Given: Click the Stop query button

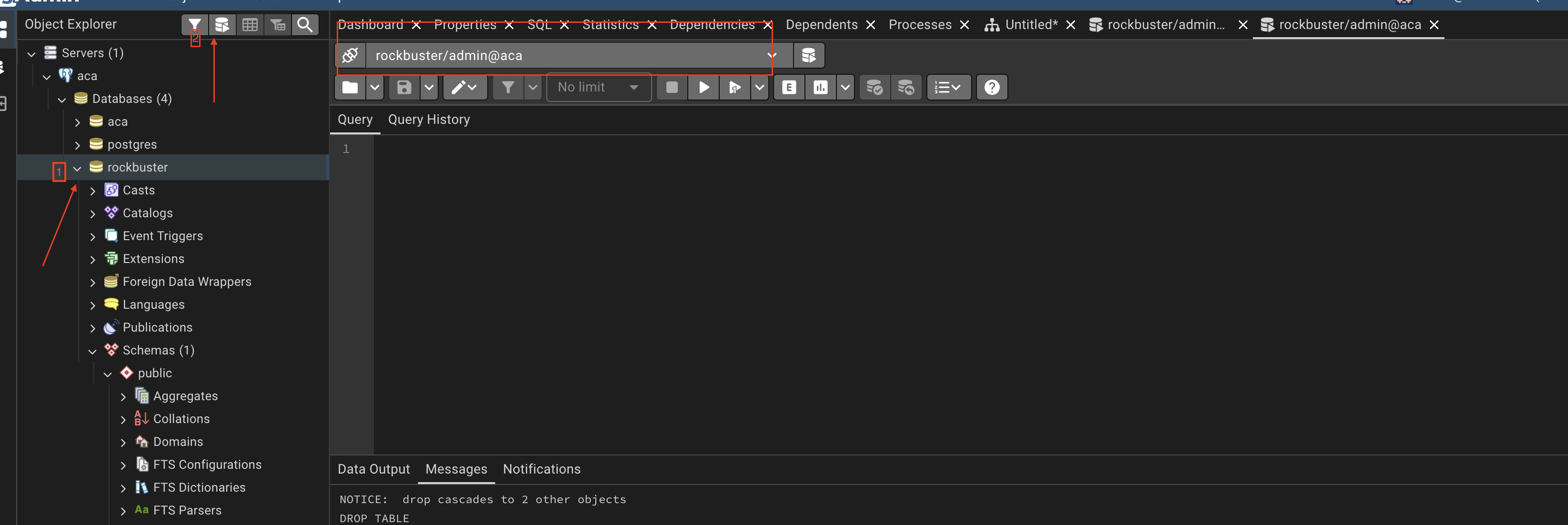Looking at the screenshot, I should tap(672, 87).
